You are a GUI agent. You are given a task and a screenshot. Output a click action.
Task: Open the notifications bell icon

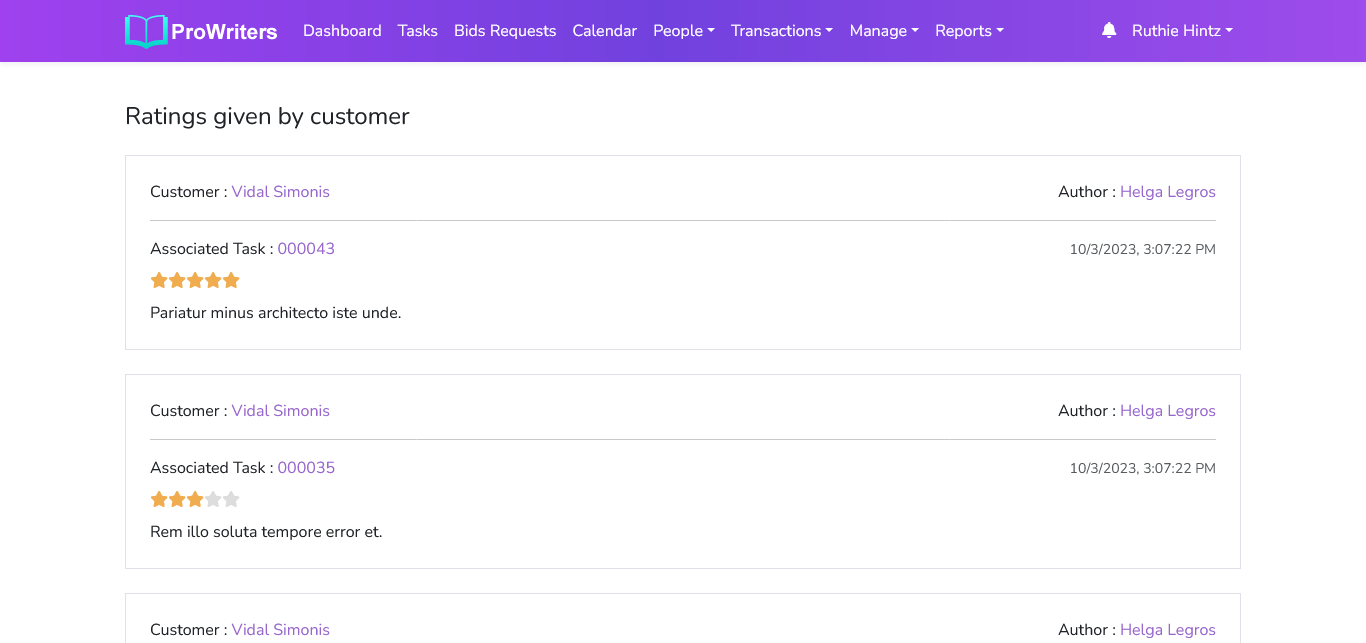tap(1108, 31)
